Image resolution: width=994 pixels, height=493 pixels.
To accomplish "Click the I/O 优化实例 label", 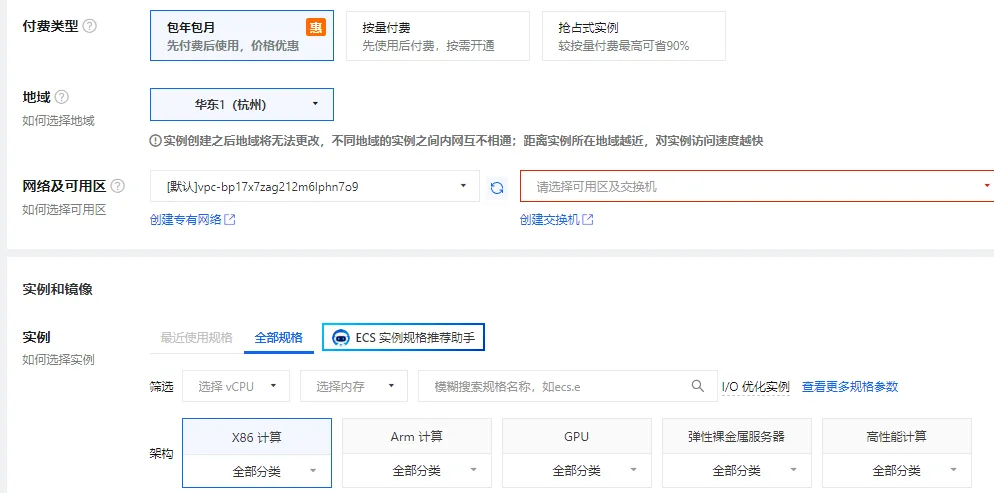I will 756,387.
